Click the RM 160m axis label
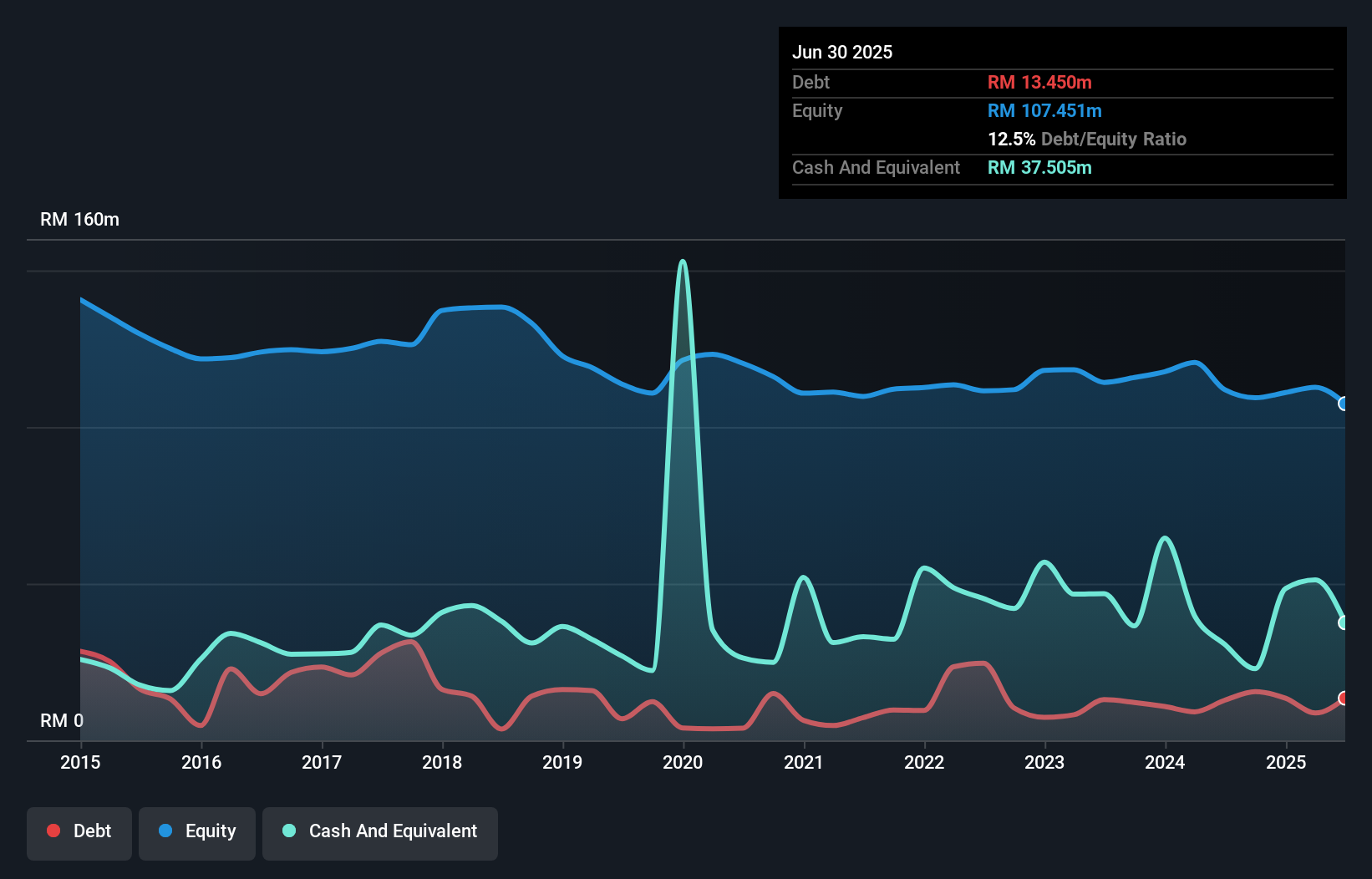1372x879 pixels. pyautogui.click(x=79, y=219)
